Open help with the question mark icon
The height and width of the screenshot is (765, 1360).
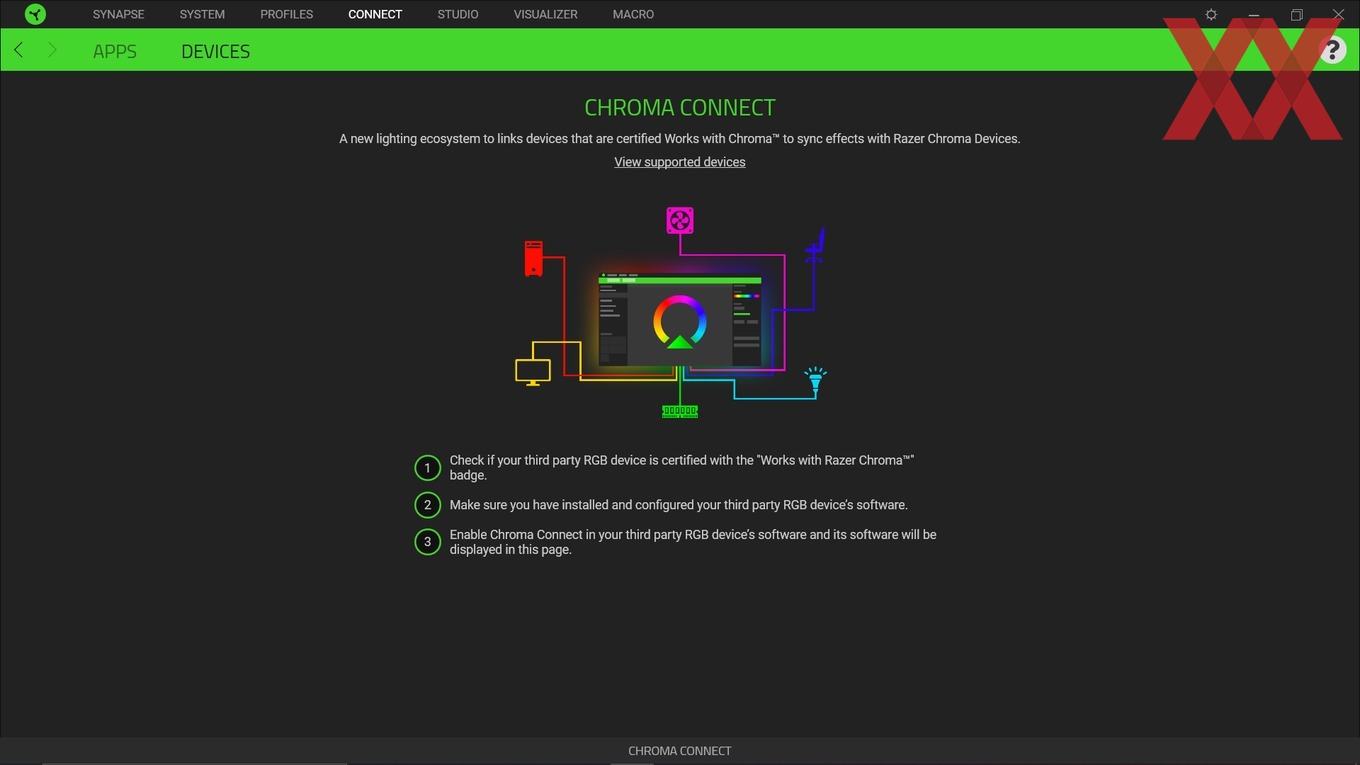[x=1332, y=50]
